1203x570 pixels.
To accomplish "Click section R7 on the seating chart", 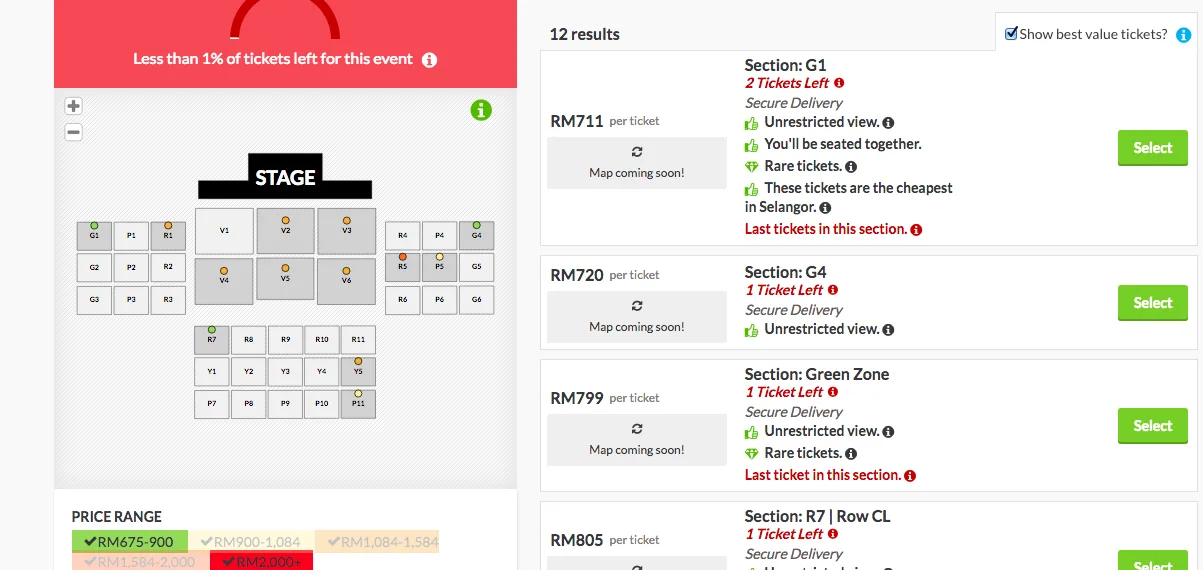I will click(212, 340).
